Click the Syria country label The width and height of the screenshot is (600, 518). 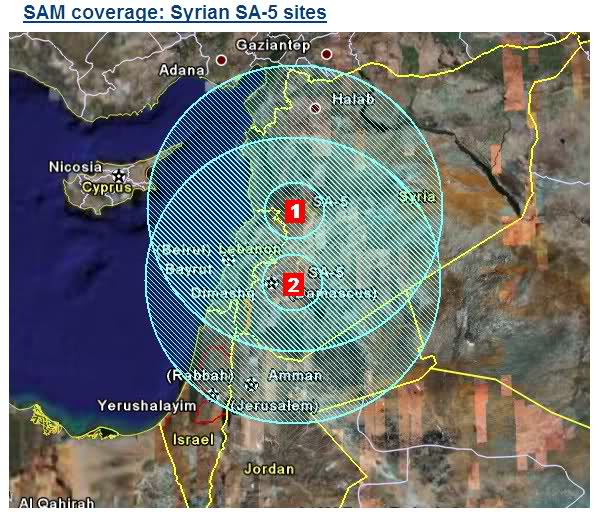417,197
